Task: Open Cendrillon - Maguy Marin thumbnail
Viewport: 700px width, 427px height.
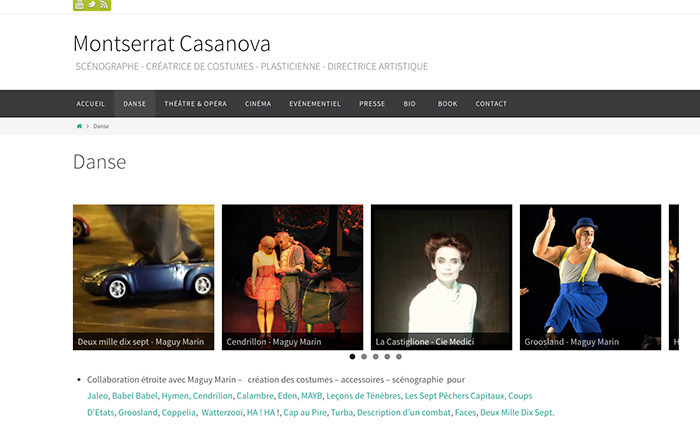Action: click(292, 277)
